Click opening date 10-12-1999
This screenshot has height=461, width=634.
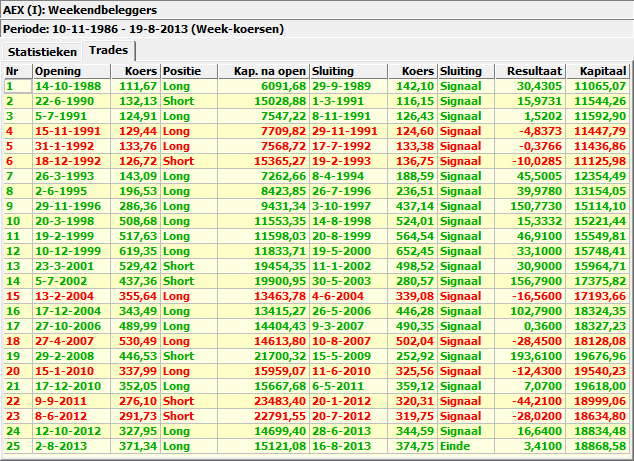pos(68,251)
